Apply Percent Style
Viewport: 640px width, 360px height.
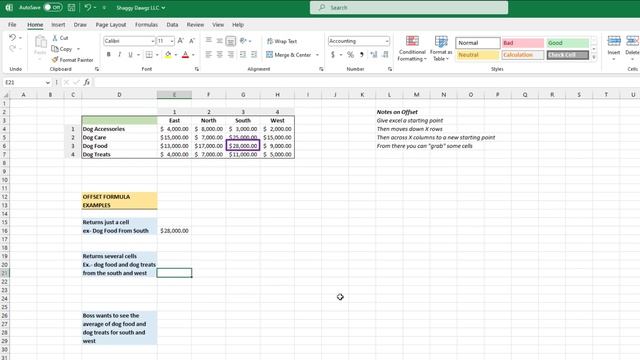350,54
